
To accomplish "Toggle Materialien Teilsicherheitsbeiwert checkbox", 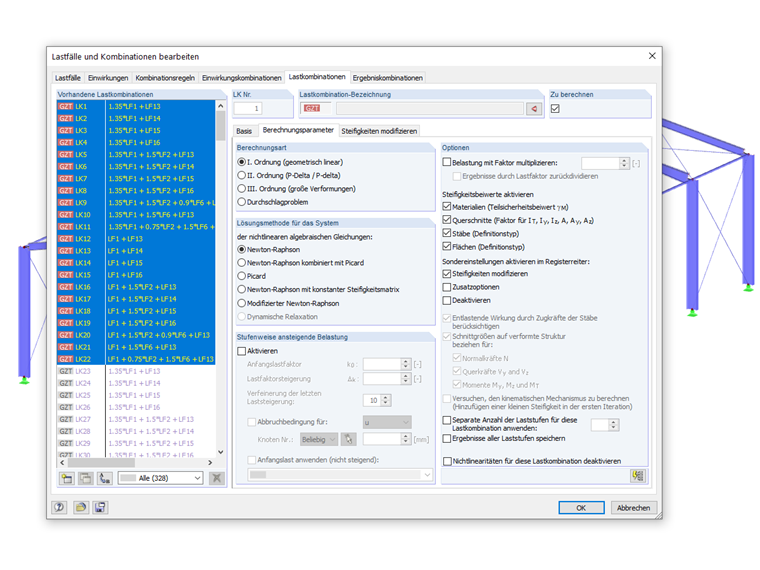I will tap(447, 206).
